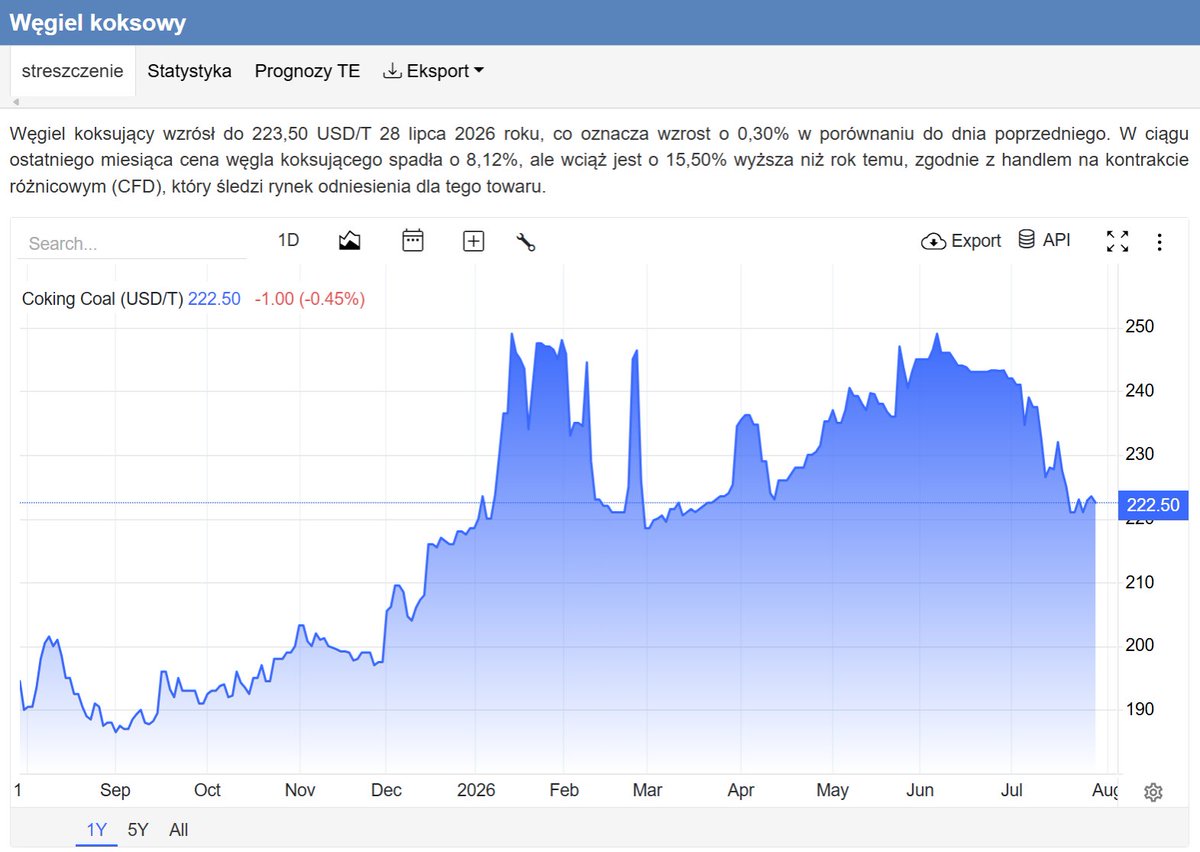The image size is (1200, 852).
Task: Expand chart to fullscreen
Action: (x=1117, y=241)
